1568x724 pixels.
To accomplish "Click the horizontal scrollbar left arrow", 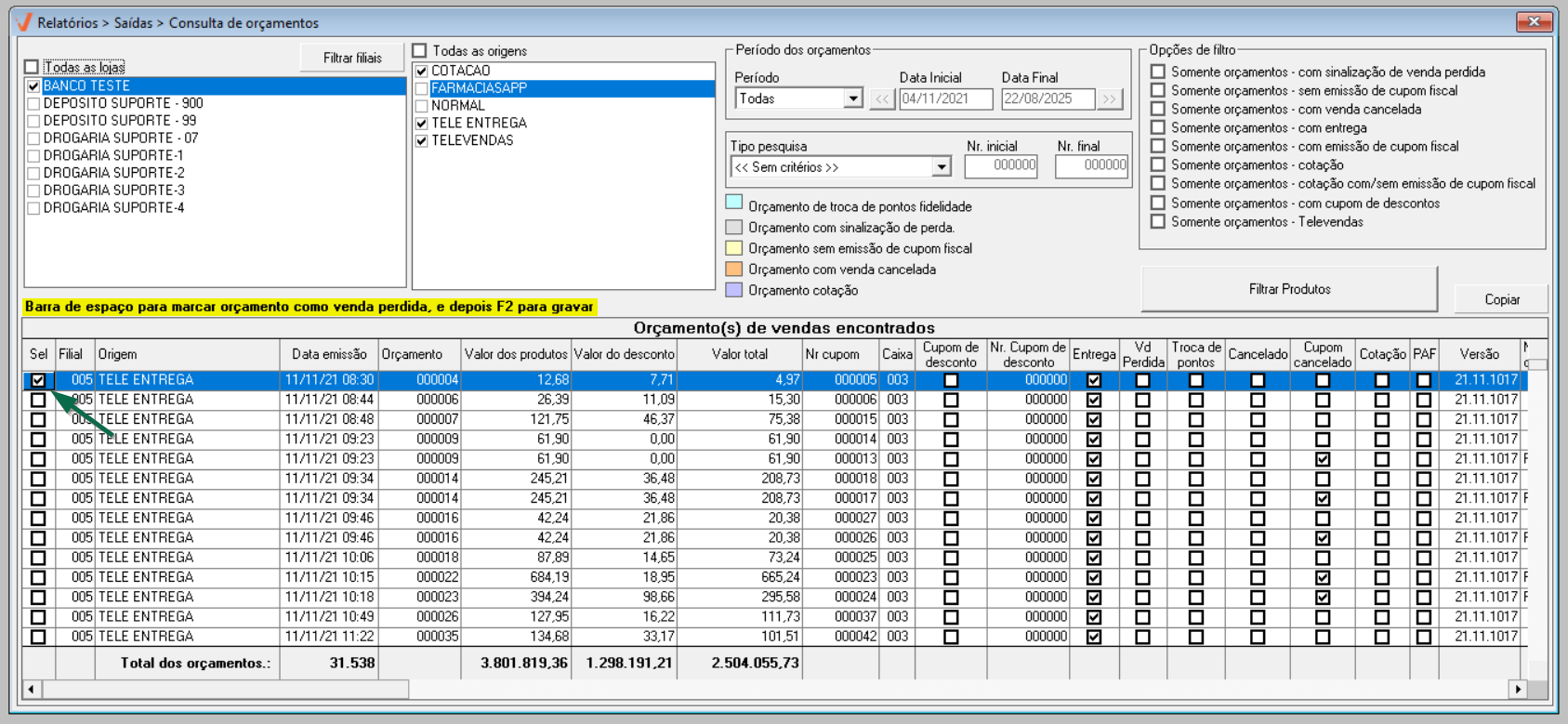I will (x=32, y=689).
